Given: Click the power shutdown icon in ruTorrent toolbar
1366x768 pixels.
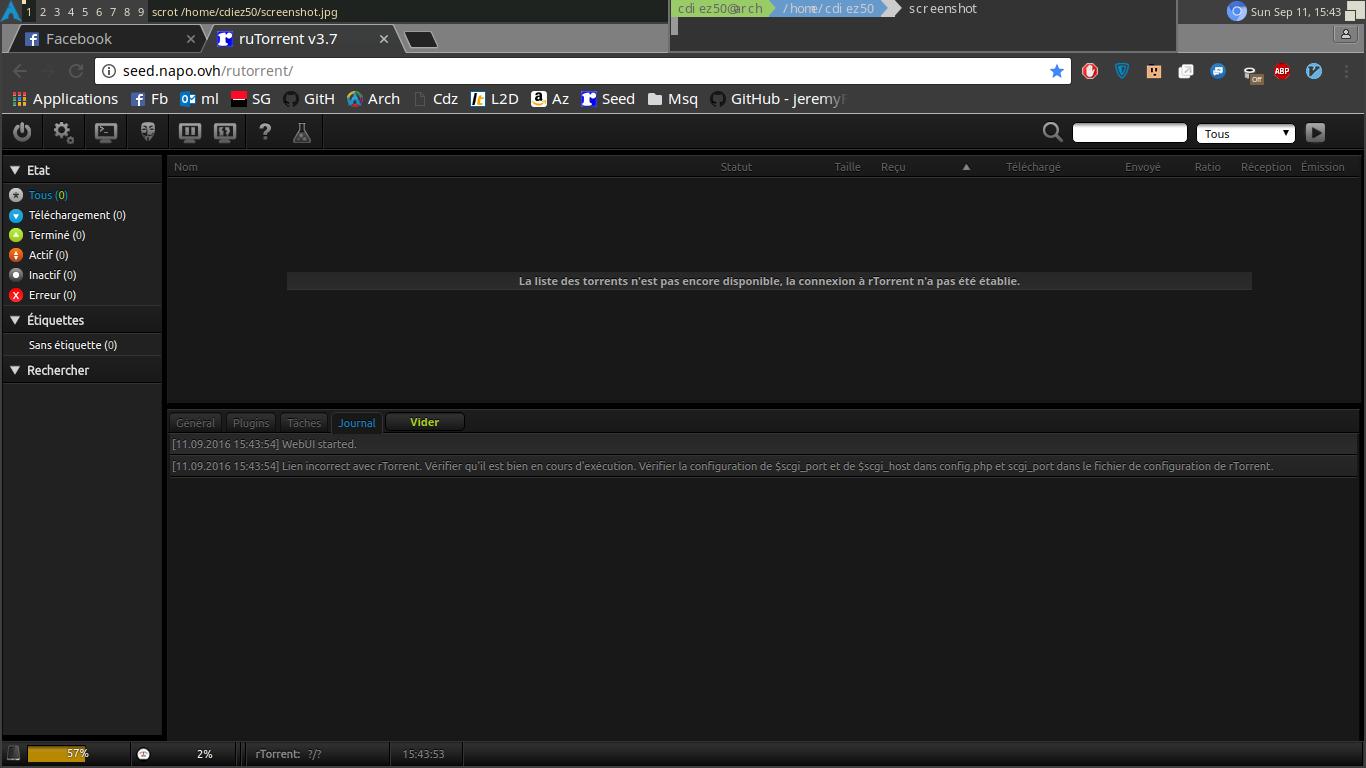Looking at the screenshot, I should click(x=22, y=132).
